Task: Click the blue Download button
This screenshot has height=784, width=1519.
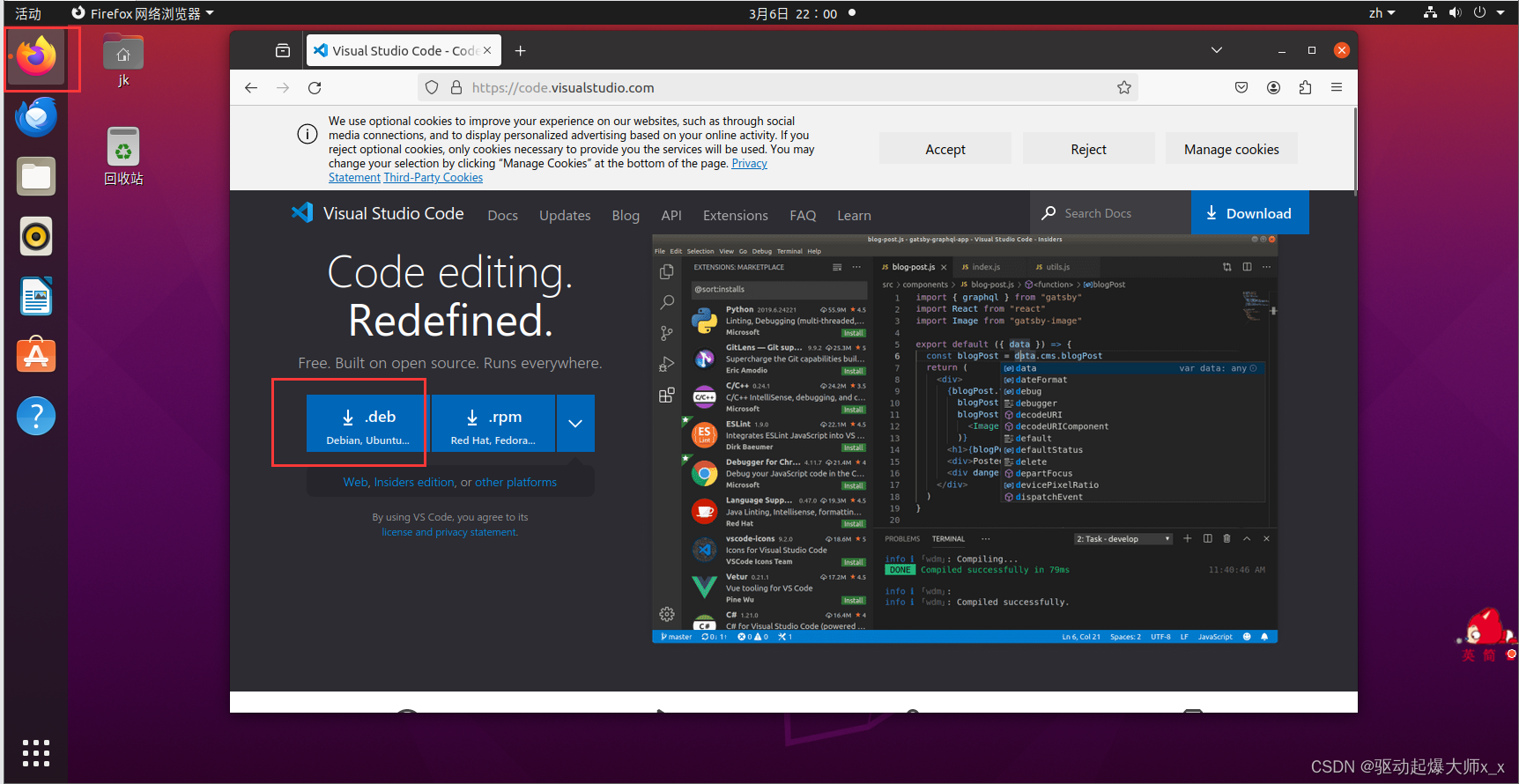Action: pos(1249,212)
